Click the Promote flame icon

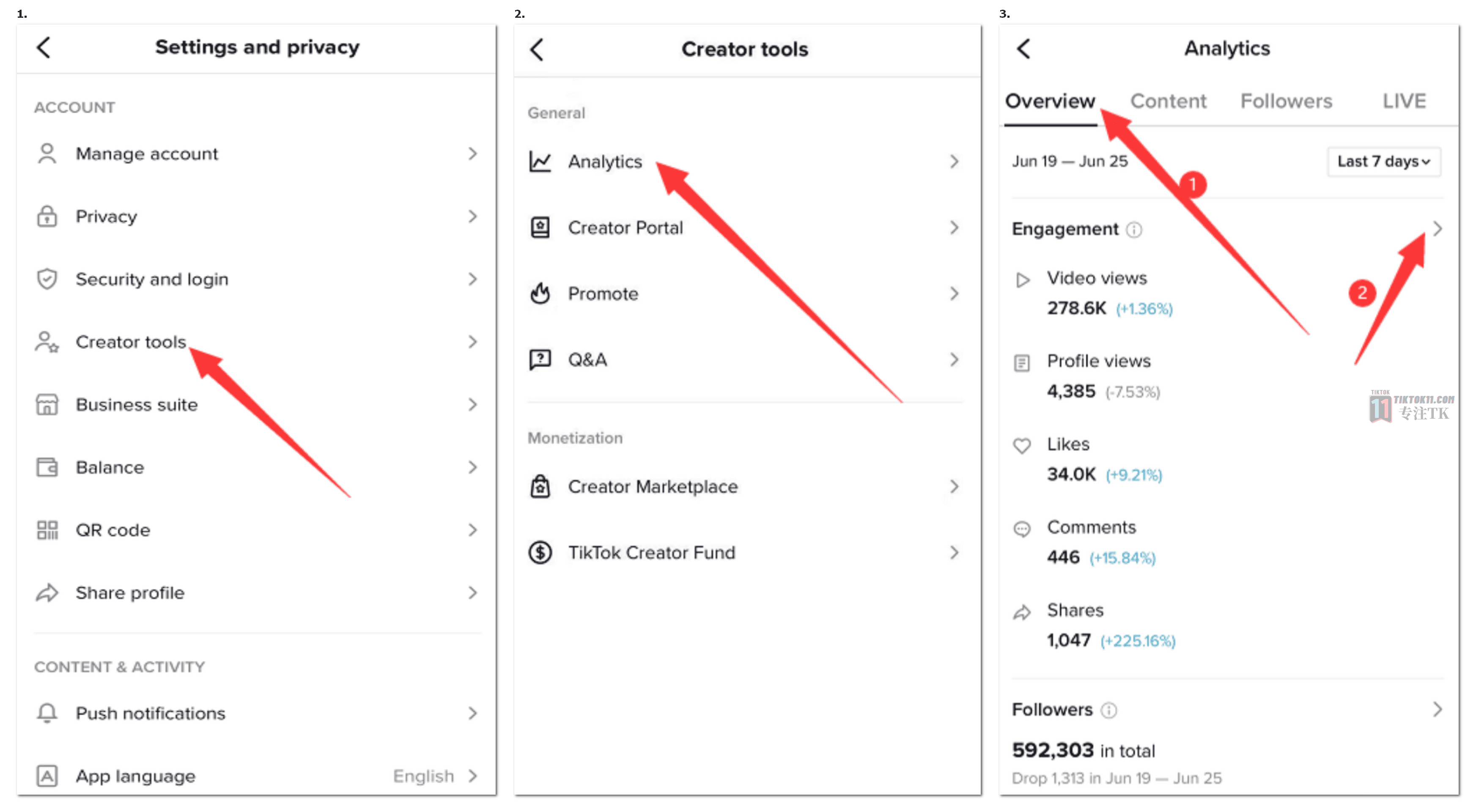[540, 294]
